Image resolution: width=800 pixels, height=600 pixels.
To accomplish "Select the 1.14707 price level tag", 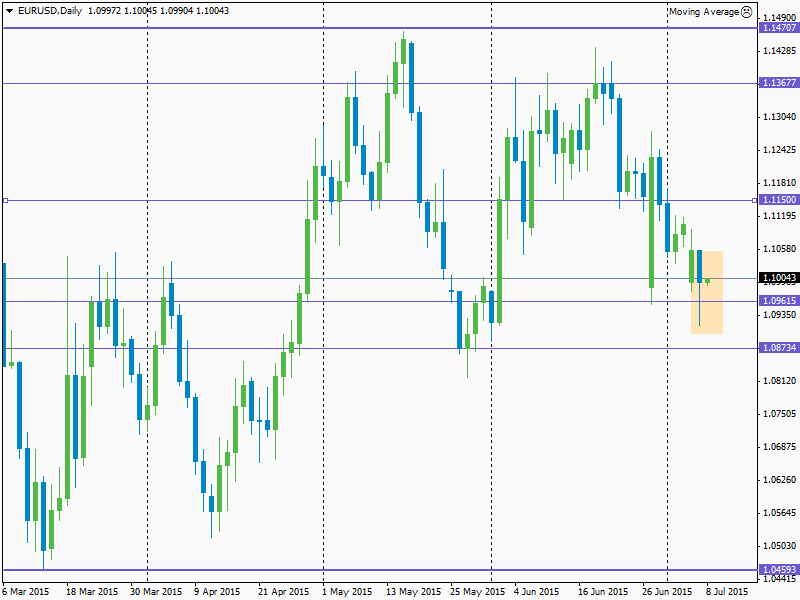I will [779, 28].
